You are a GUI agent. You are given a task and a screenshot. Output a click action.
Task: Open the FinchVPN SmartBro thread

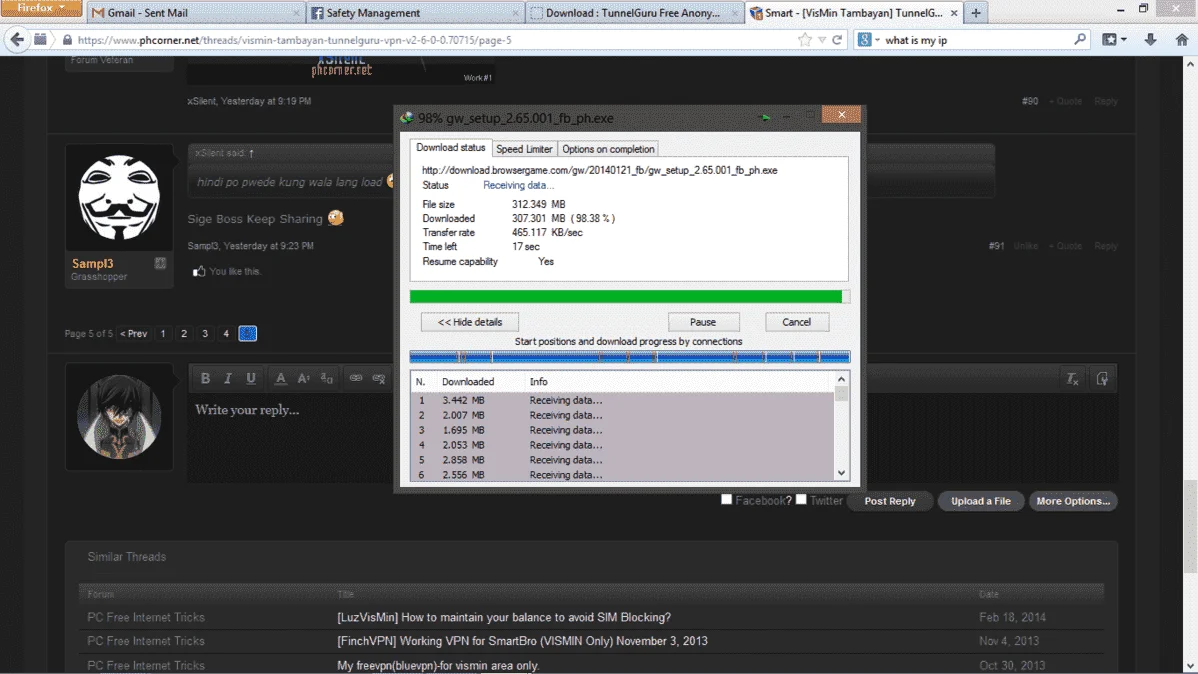tap(523, 641)
